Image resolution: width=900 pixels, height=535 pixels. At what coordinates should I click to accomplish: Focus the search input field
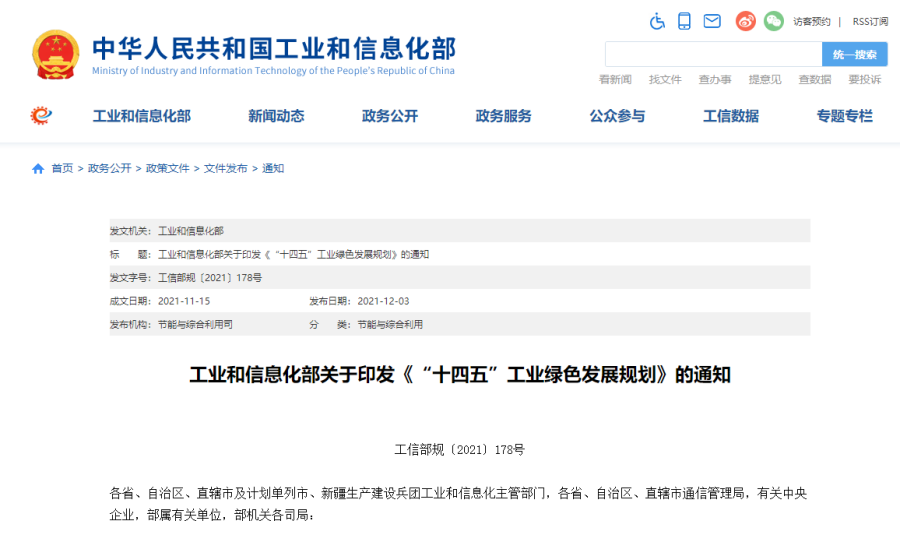[713, 54]
